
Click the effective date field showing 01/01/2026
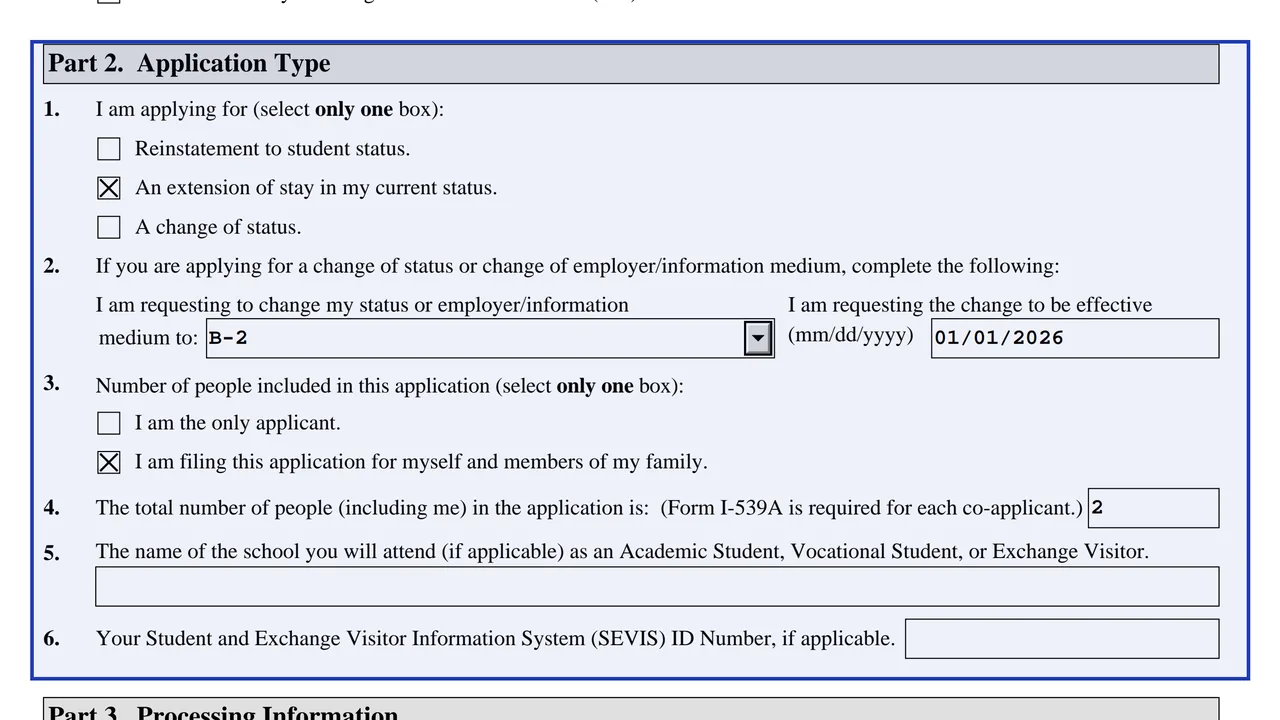[1075, 338]
